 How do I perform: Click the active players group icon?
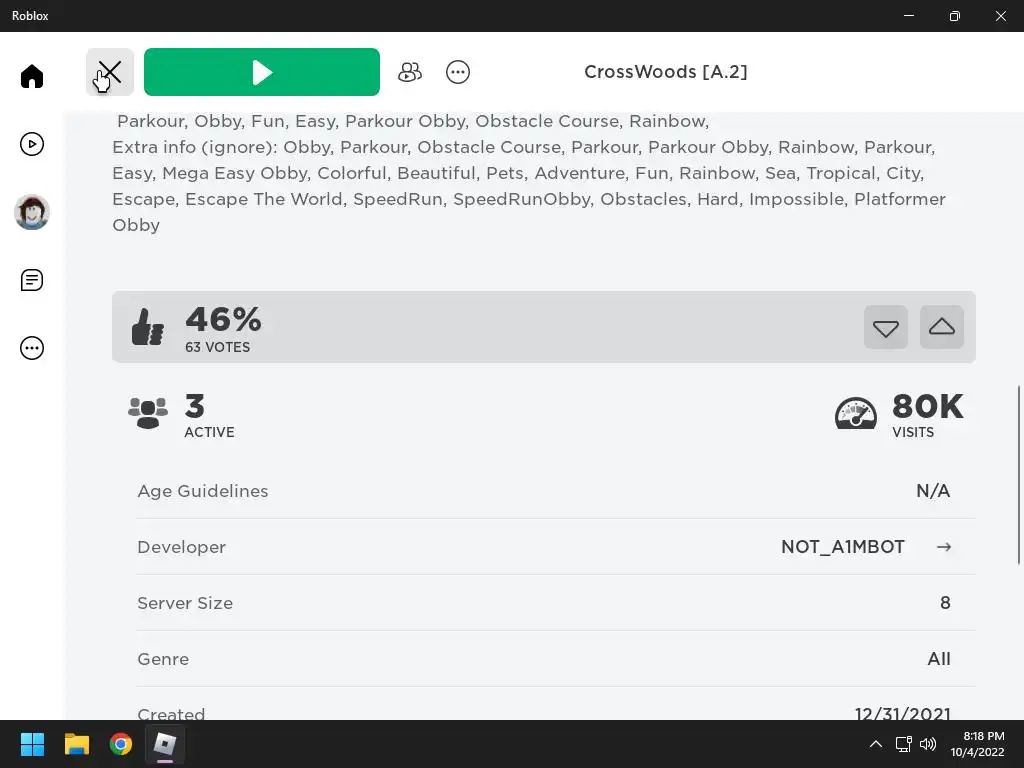148,413
